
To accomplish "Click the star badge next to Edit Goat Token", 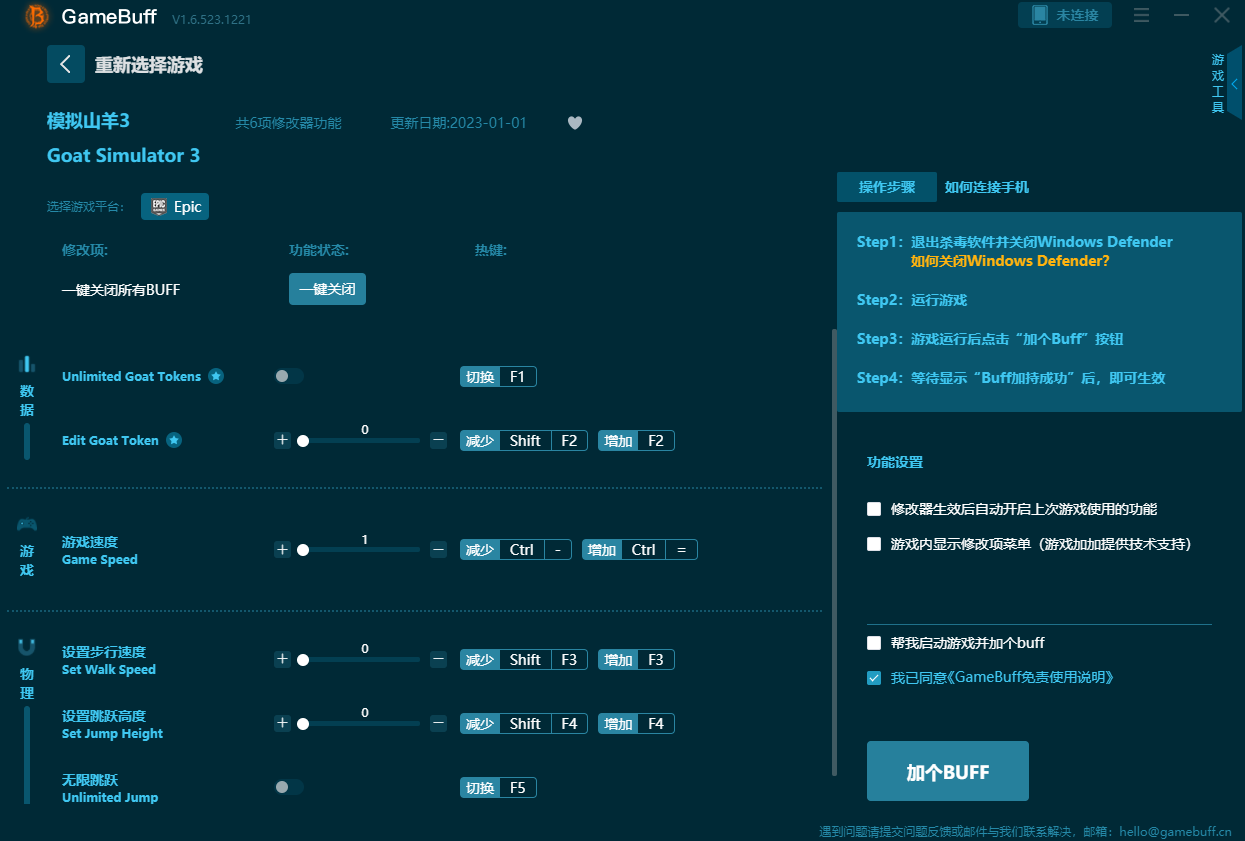I will tap(174, 441).
